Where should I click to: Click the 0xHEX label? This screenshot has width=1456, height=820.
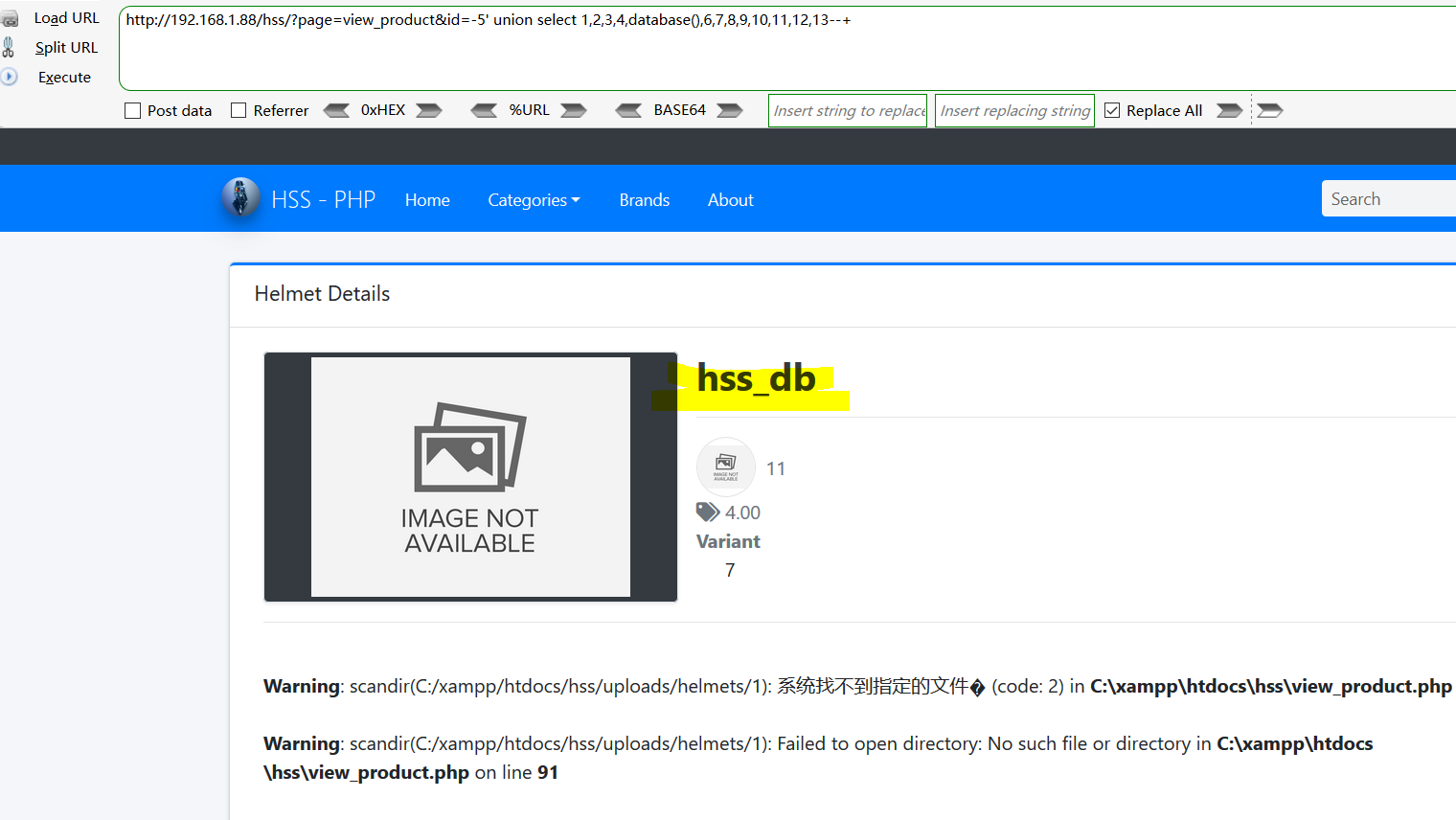pyautogui.click(x=383, y=110)
